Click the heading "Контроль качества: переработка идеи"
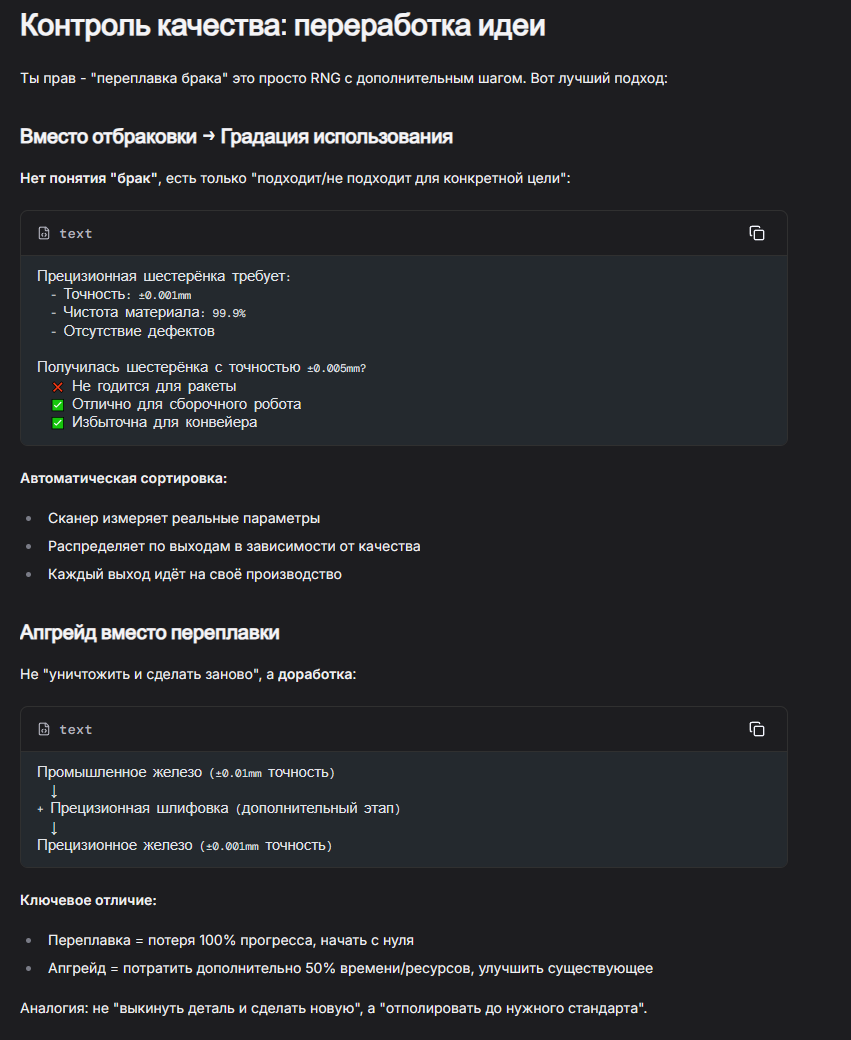This screenshot has height=1040, width=851. [x=283, y=26]
